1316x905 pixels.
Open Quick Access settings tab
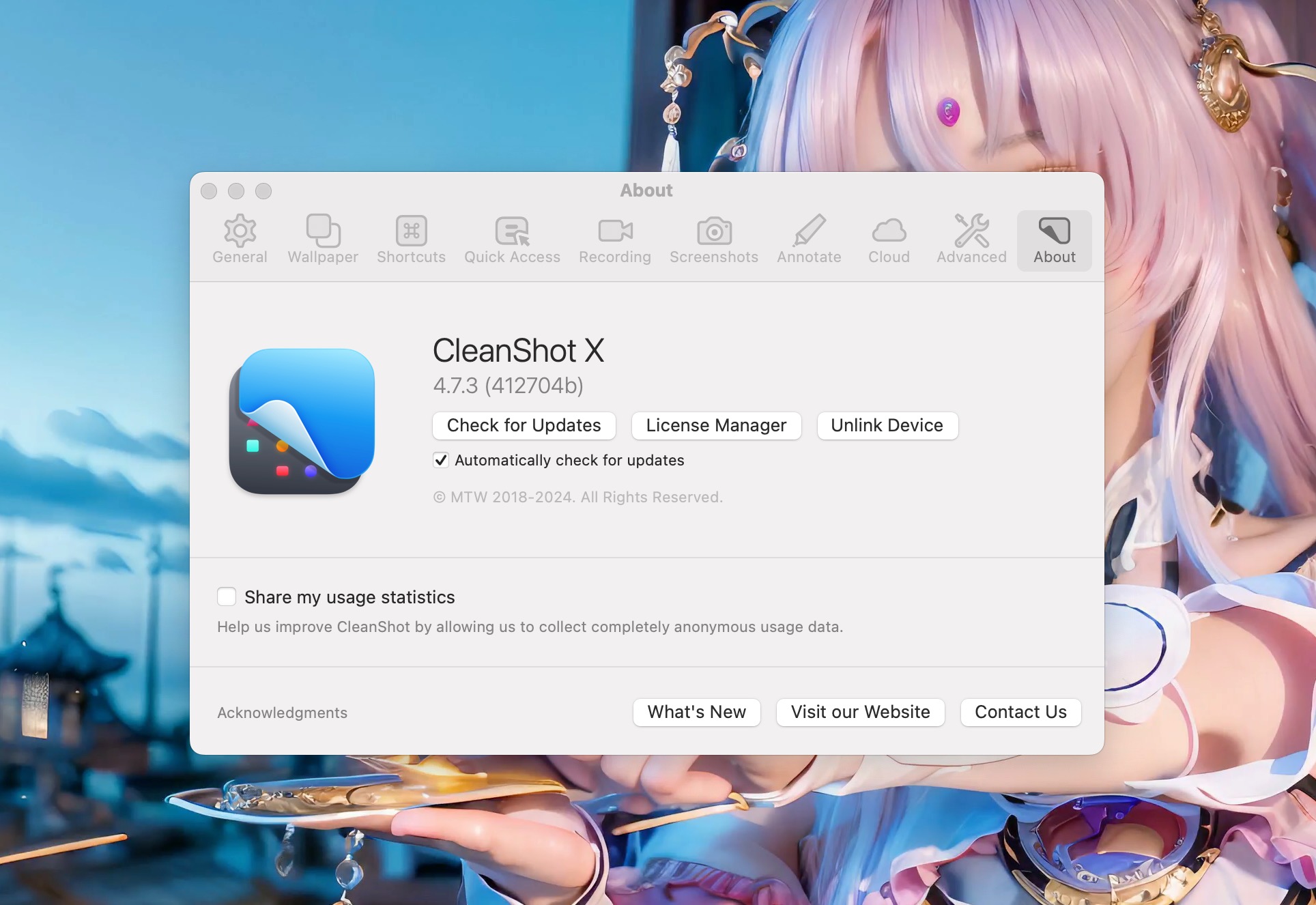point(511,238)
